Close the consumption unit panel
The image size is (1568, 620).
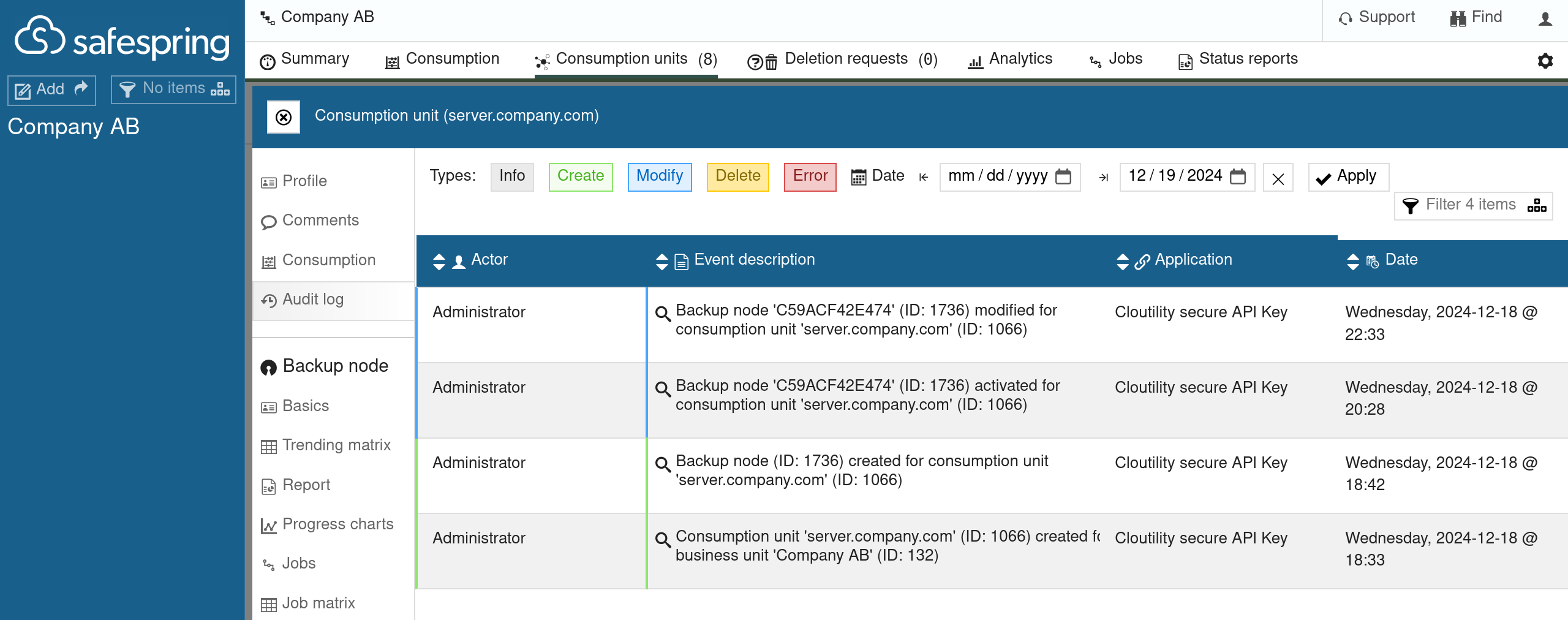click(x=284, y=116)
